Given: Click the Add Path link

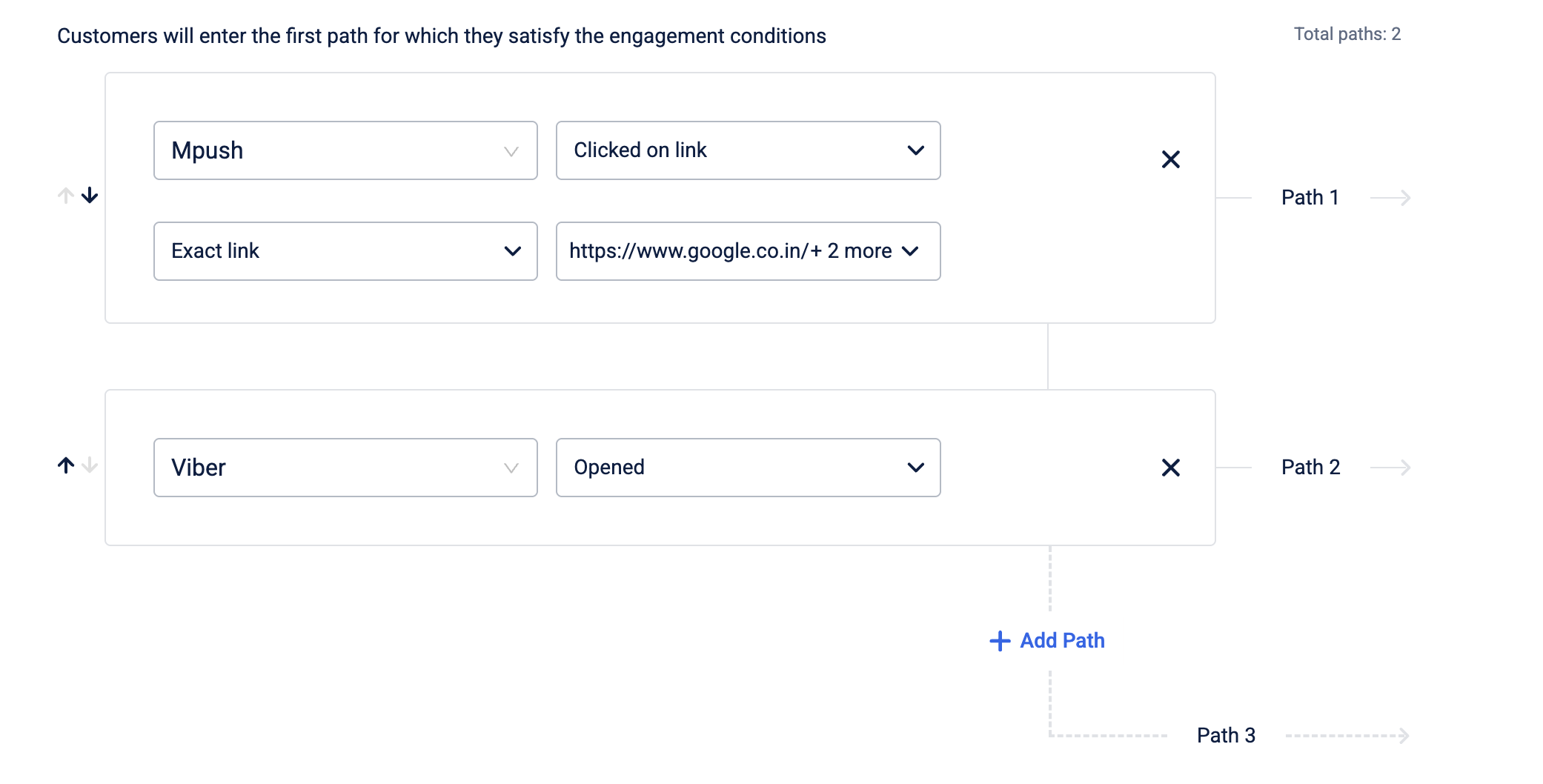Looking at the screenshot, I should (x=1062, y=640).
